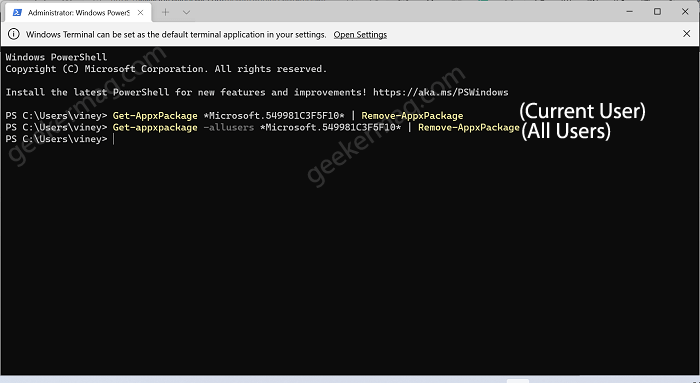Image resolution: width=700 pixels, height=383 pixels.
Task: Expand the new tab profile dropdown
Action: point(187,12)
